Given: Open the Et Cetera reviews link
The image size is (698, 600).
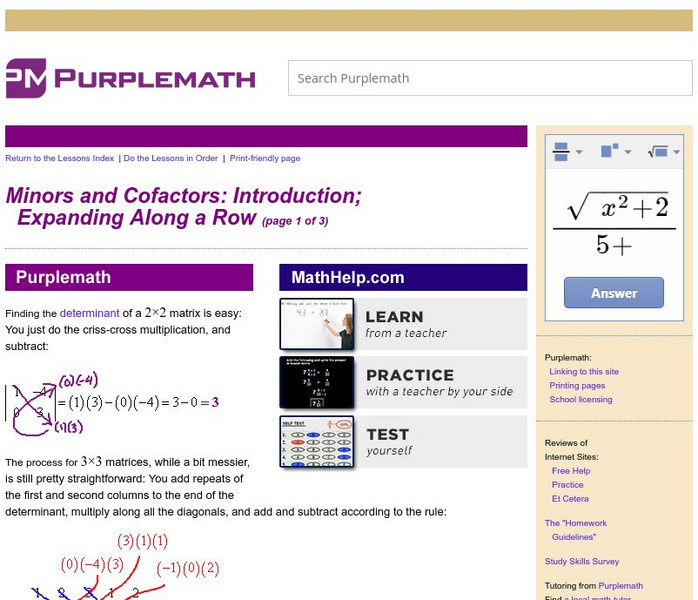Looking at the screenshot, I should (x=570, y=499).
